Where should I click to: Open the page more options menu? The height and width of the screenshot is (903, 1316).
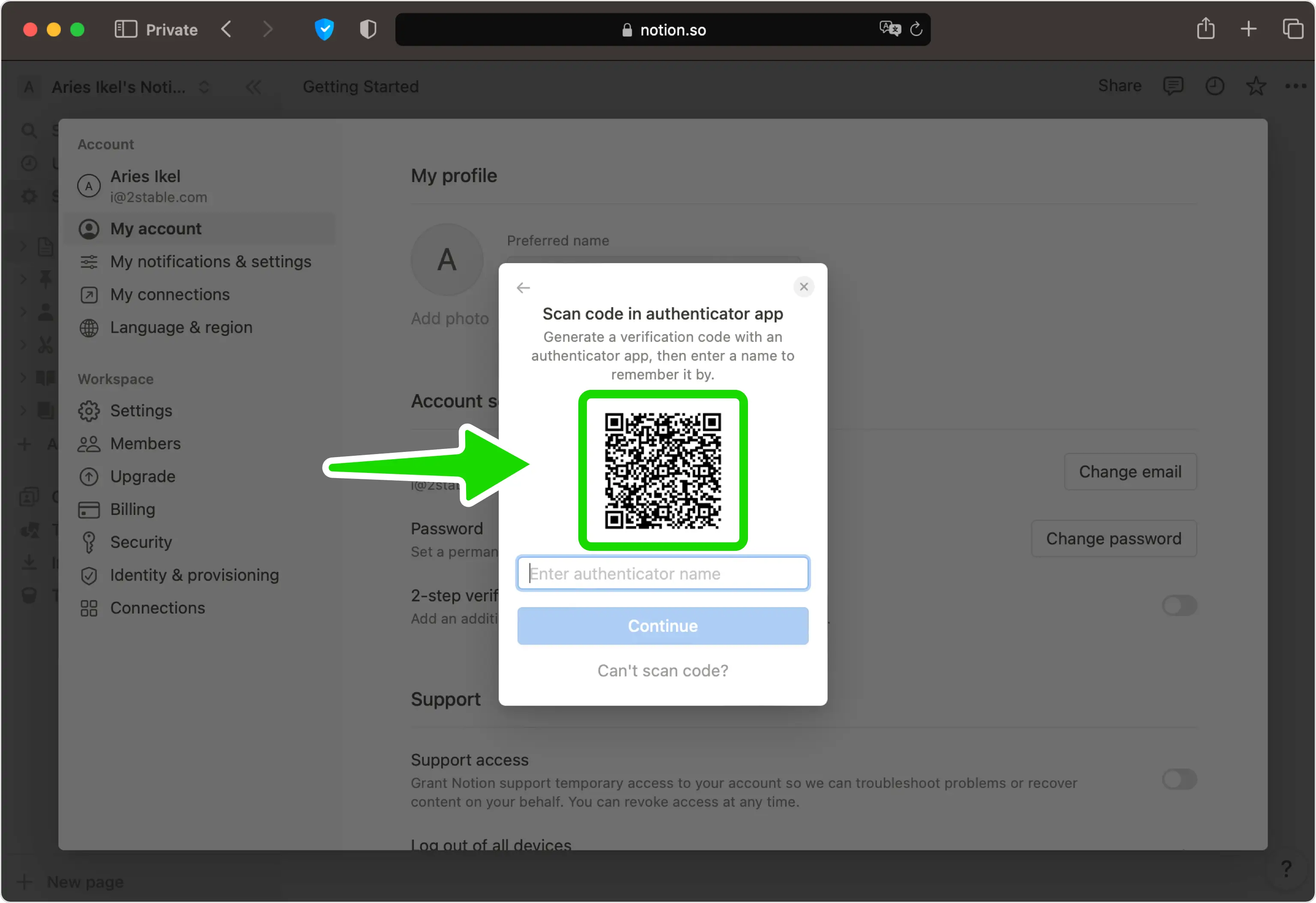click(1295, 86)
